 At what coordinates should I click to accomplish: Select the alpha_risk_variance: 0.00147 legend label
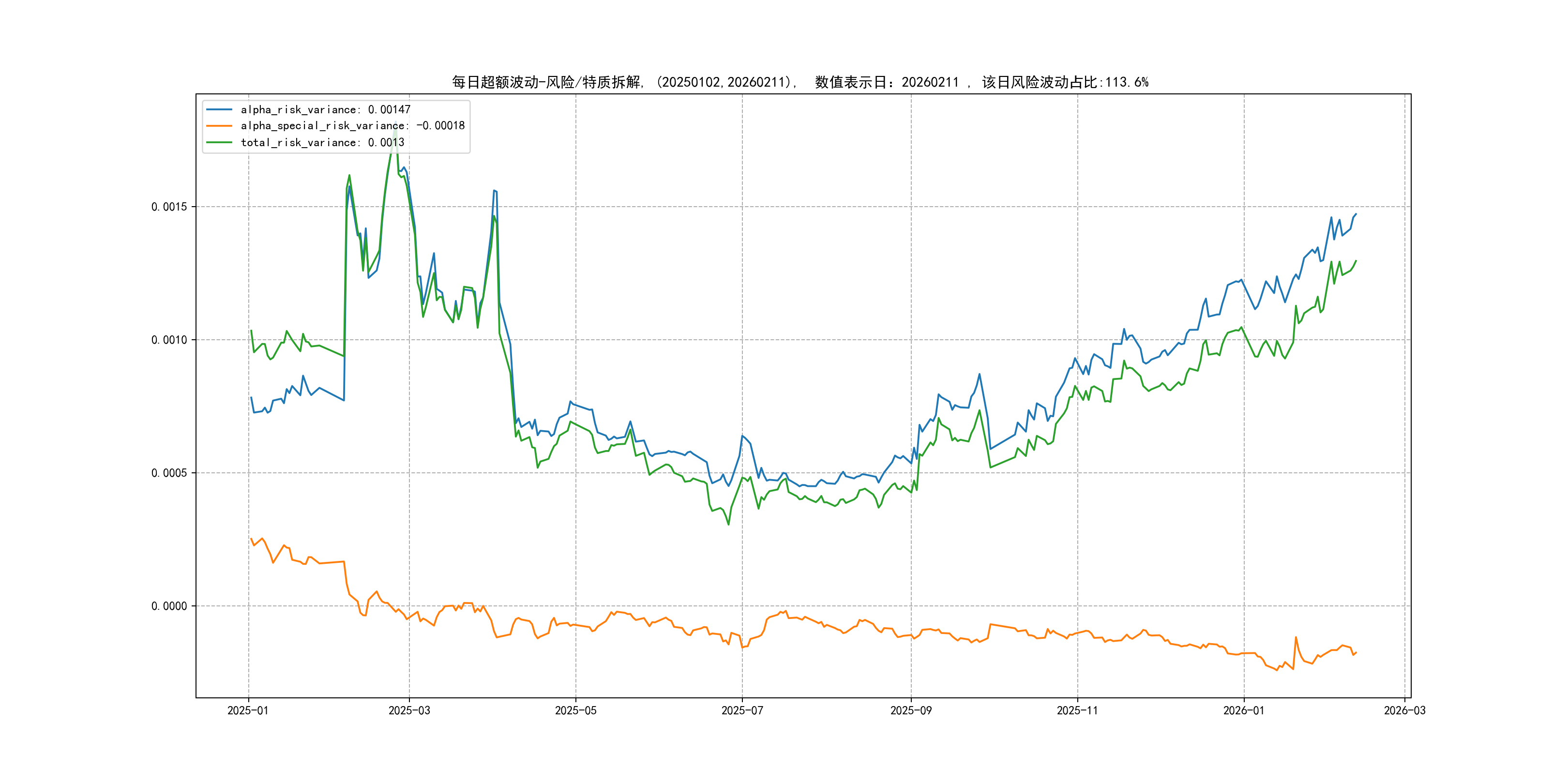326,109
